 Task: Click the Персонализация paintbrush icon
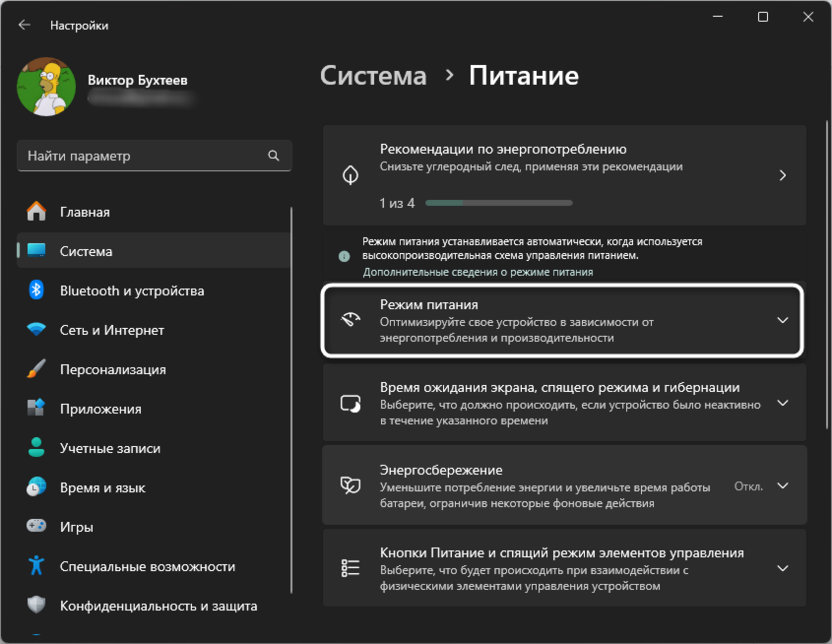pos(36,369)
